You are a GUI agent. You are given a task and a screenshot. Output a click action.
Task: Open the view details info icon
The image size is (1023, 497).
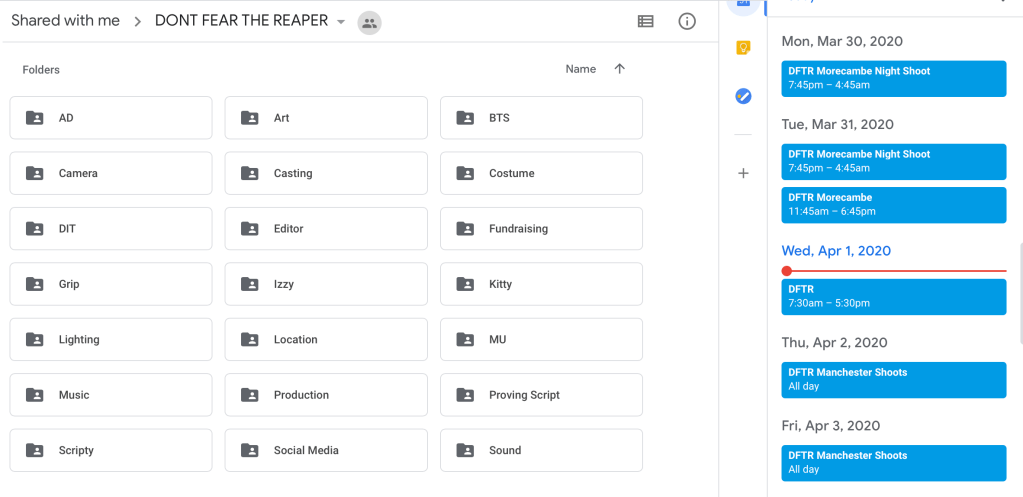(687, 21)
